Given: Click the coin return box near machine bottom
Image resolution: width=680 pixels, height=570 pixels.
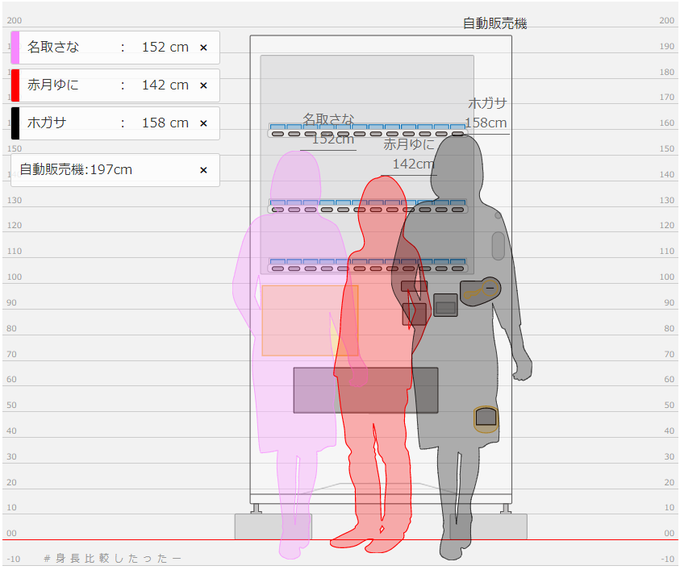Looking at the screenshot, I should coord(486,419).
